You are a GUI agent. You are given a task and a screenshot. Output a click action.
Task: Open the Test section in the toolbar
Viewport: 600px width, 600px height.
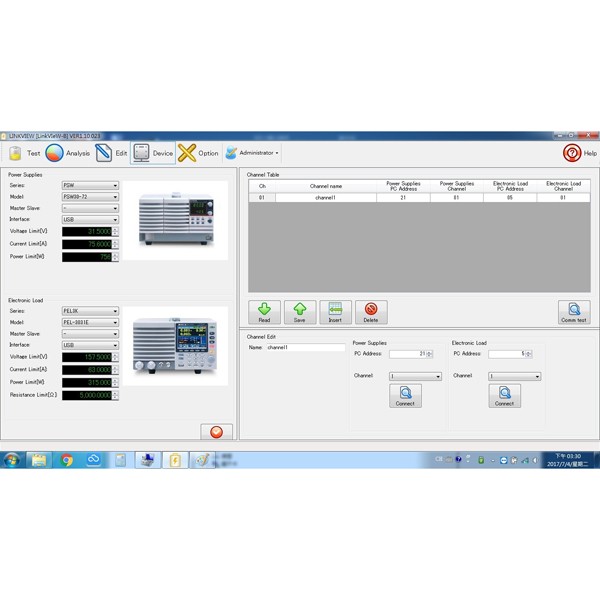24,153
